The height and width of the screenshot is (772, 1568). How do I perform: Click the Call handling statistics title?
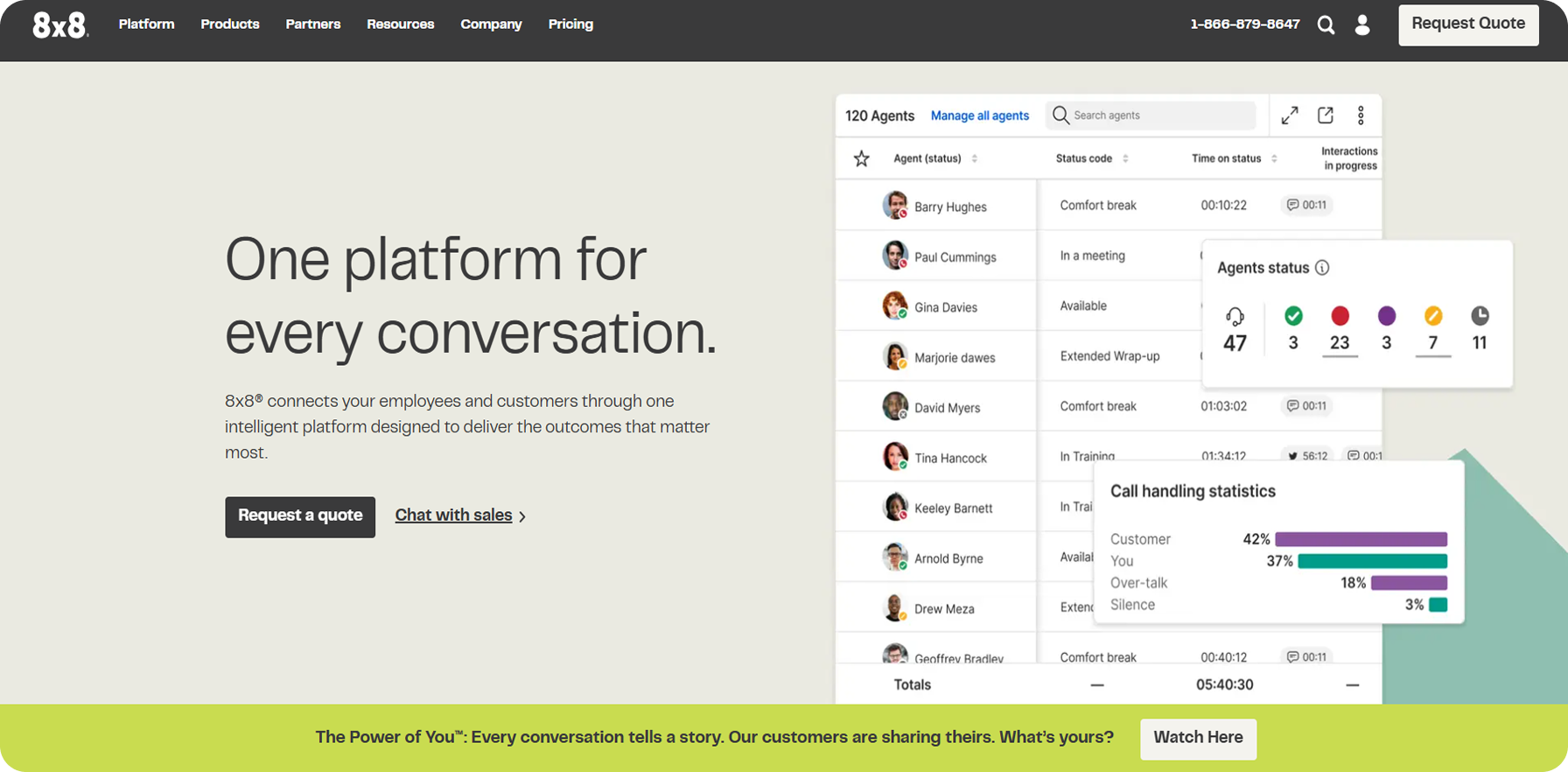[1193, 491]
